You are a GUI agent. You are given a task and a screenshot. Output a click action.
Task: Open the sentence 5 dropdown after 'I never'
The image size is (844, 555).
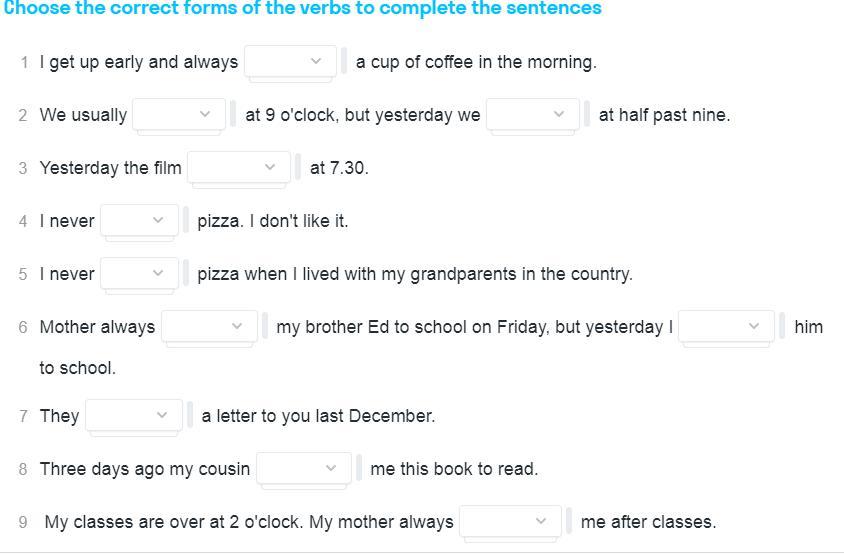click(x=139, y=273)
